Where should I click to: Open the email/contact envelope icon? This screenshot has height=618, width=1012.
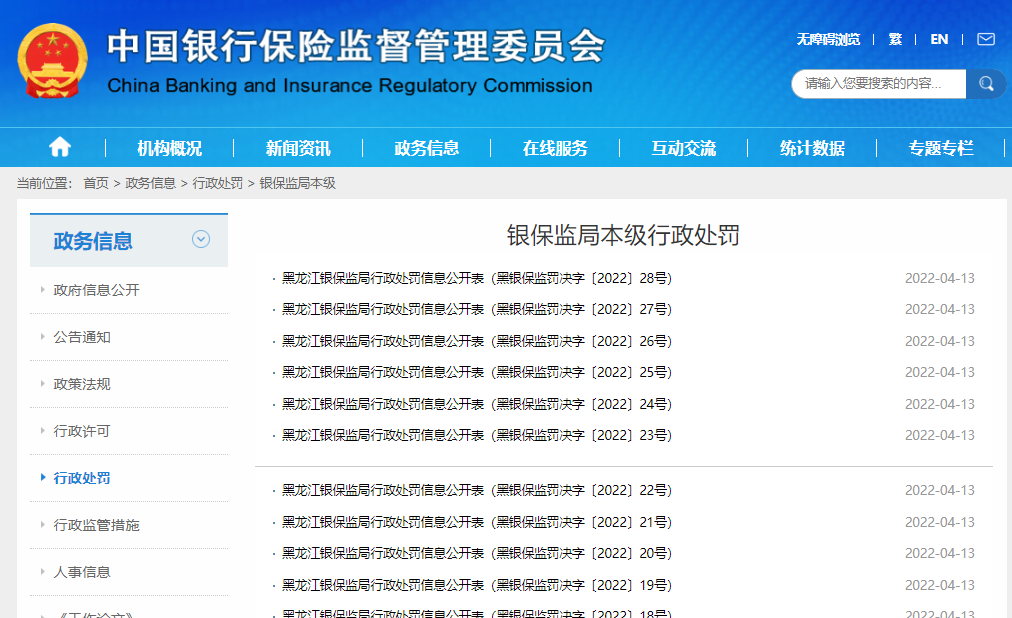pyautogui.click(x=985, y=39)
